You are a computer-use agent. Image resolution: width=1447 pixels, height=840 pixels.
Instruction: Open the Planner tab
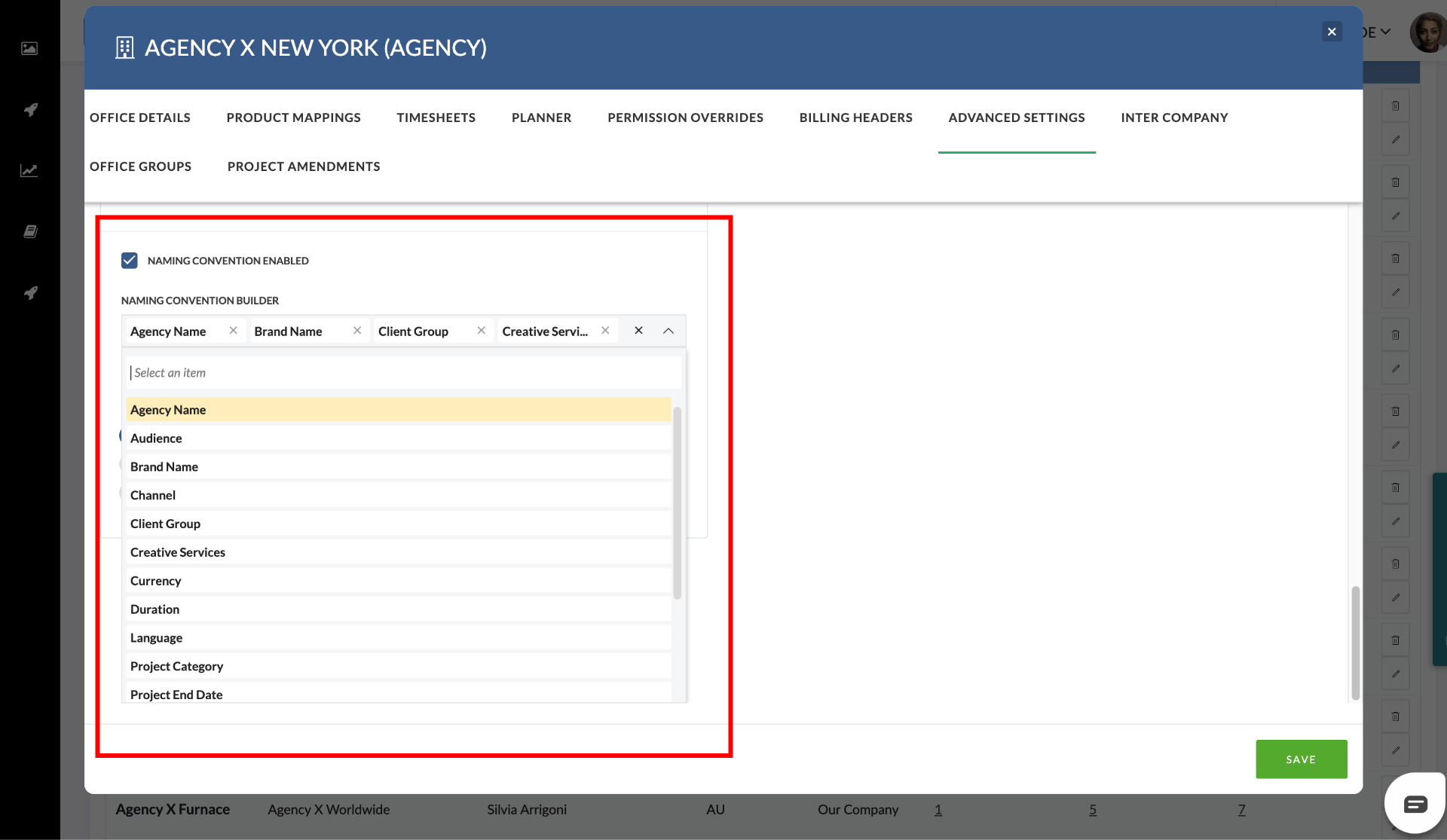coord(542,118)
